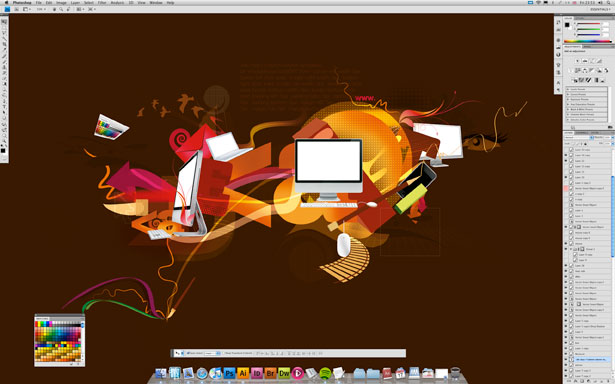Add a Gradient Map adjustment
This screenshot has height=384, width=615.
596,80
